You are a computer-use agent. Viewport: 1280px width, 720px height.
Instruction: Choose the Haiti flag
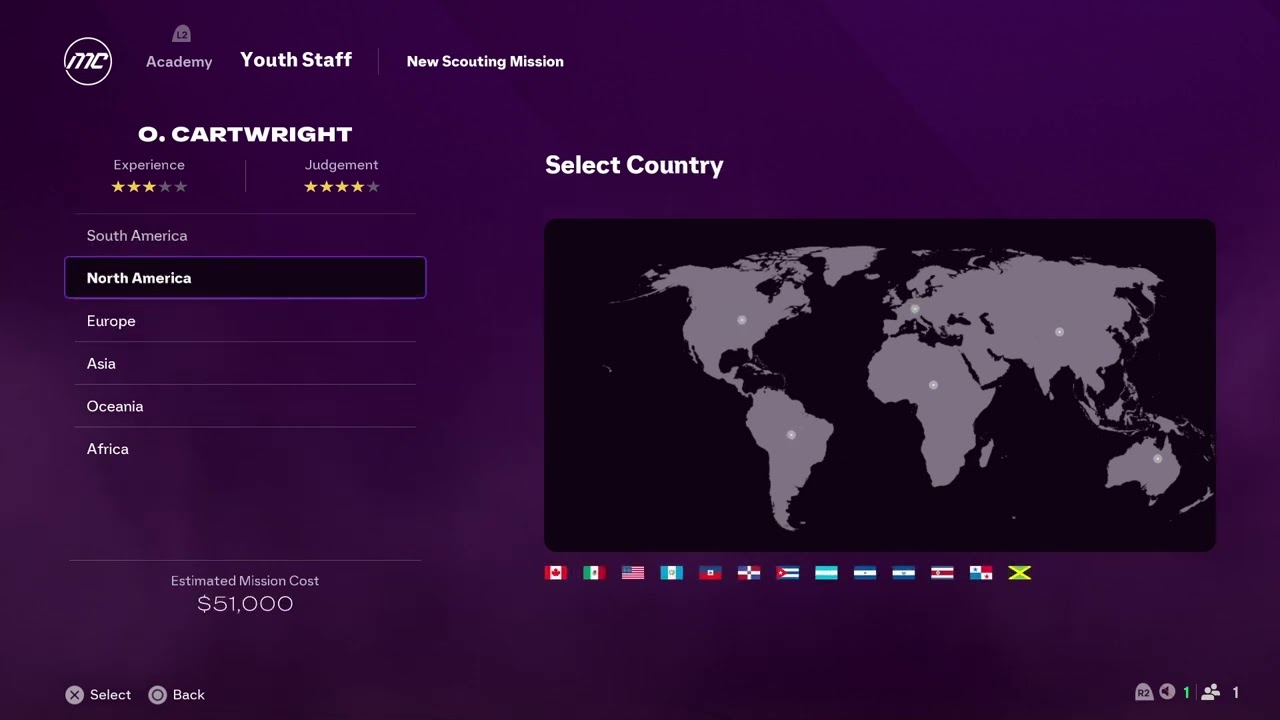pos(710,573)
